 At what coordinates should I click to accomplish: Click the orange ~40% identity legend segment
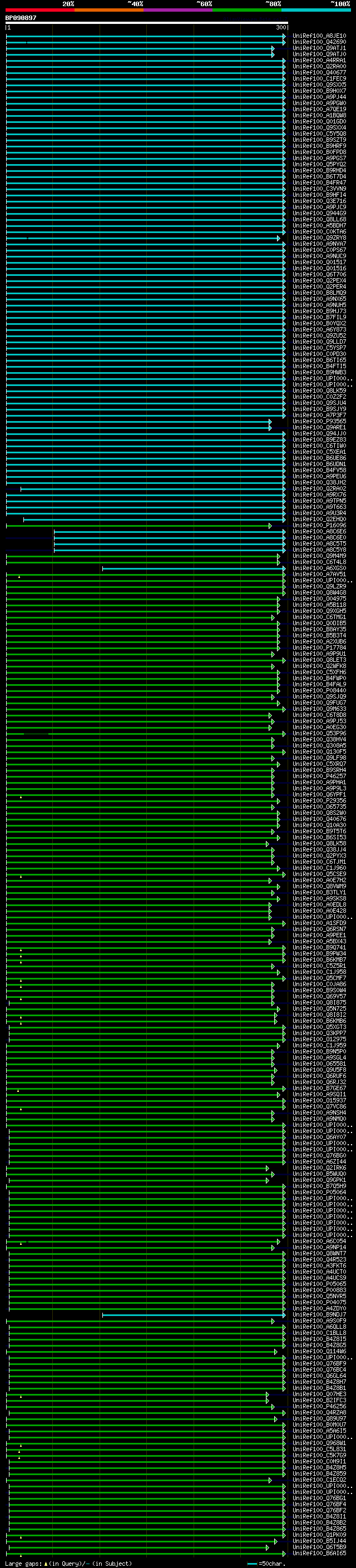109,10
